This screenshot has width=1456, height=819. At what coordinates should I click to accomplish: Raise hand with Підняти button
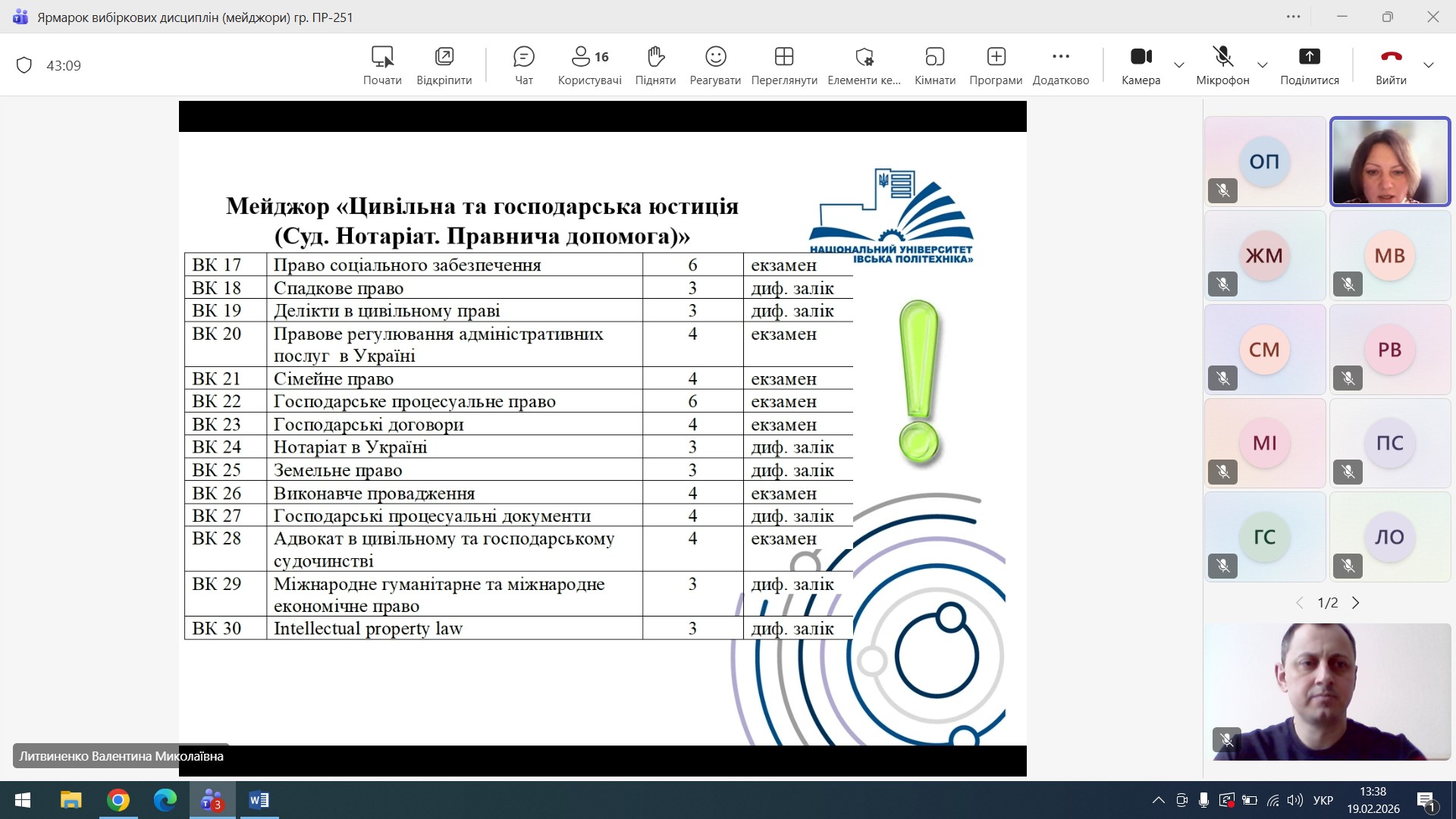(655, 64)
